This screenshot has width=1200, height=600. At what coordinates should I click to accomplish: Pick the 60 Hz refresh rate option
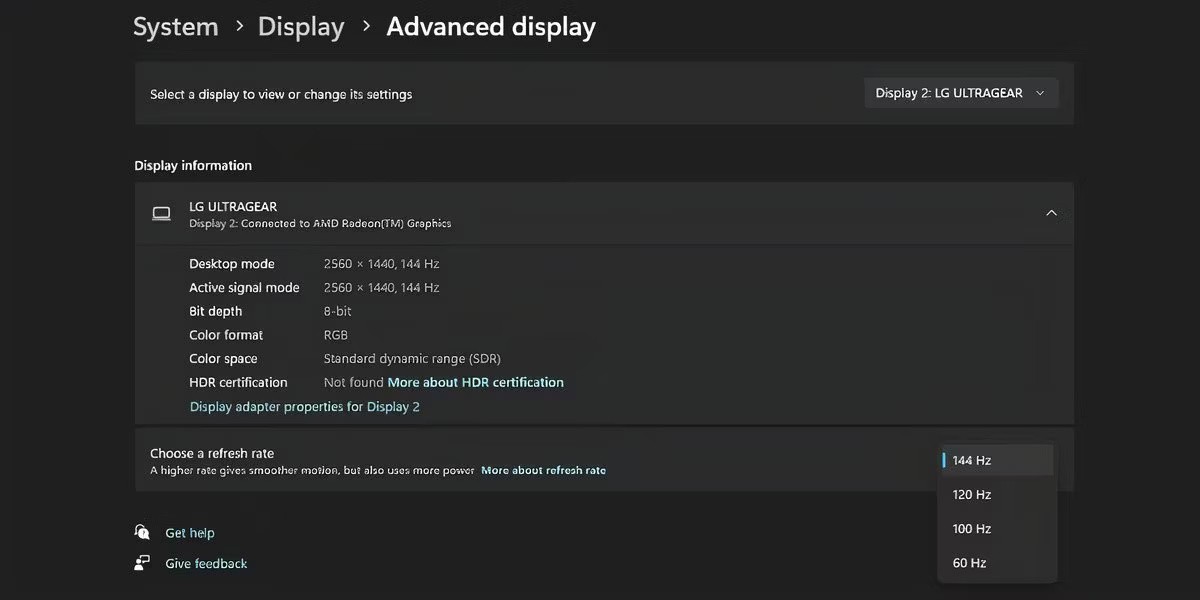pos(997,562)
